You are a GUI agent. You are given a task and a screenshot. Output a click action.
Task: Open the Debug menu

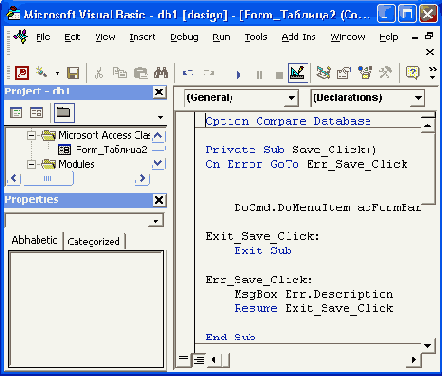184,37
